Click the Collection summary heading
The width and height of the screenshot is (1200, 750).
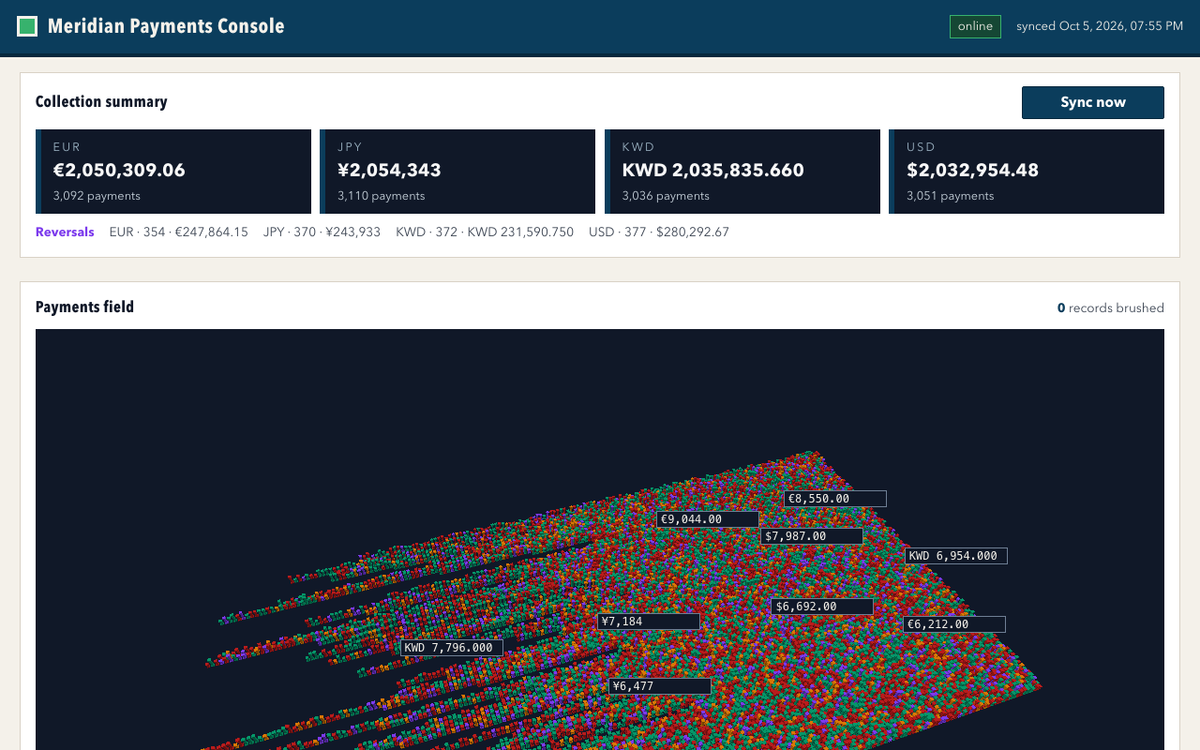(101, 102)
